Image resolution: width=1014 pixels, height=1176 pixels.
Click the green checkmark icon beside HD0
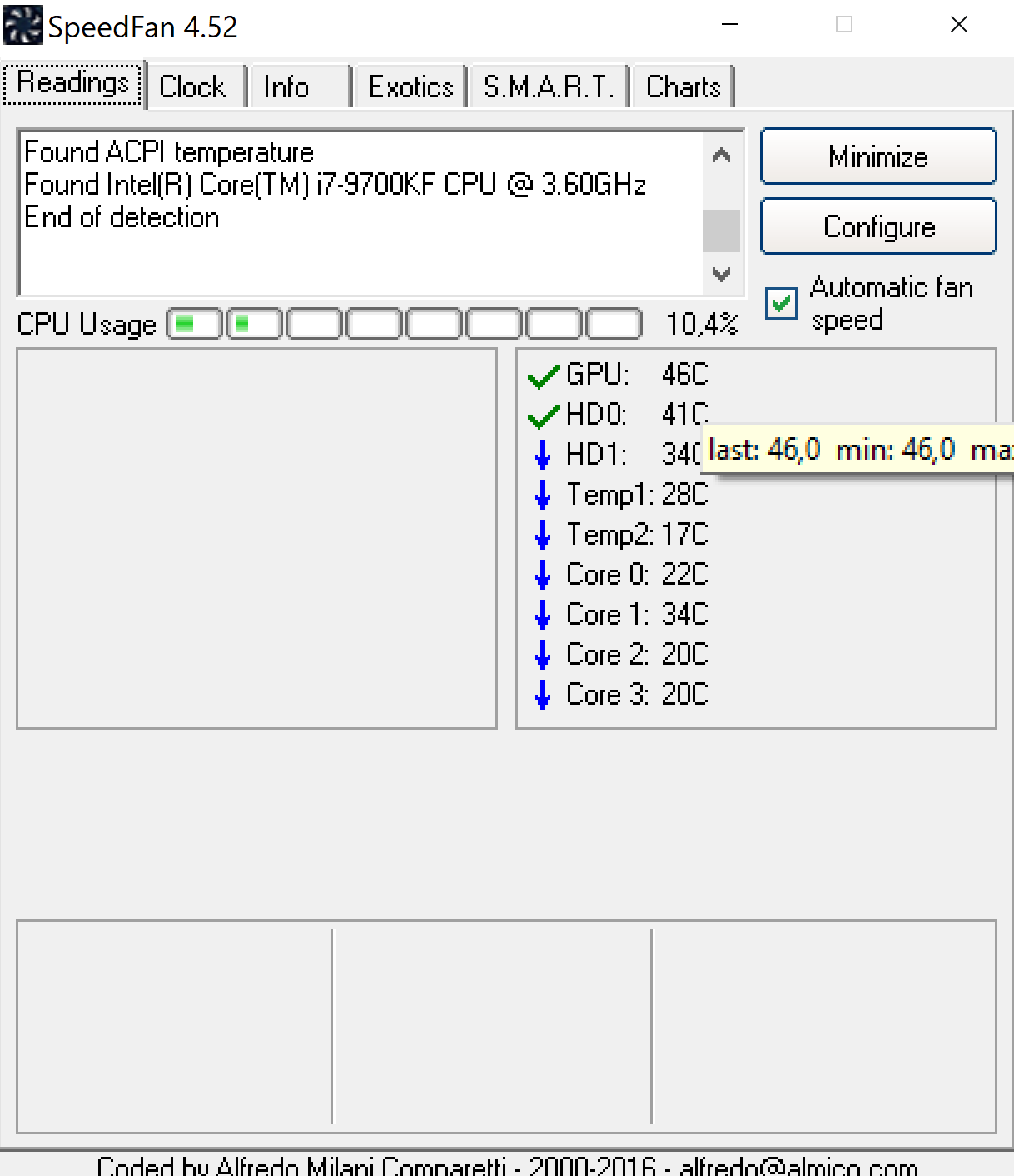point(544,416)
